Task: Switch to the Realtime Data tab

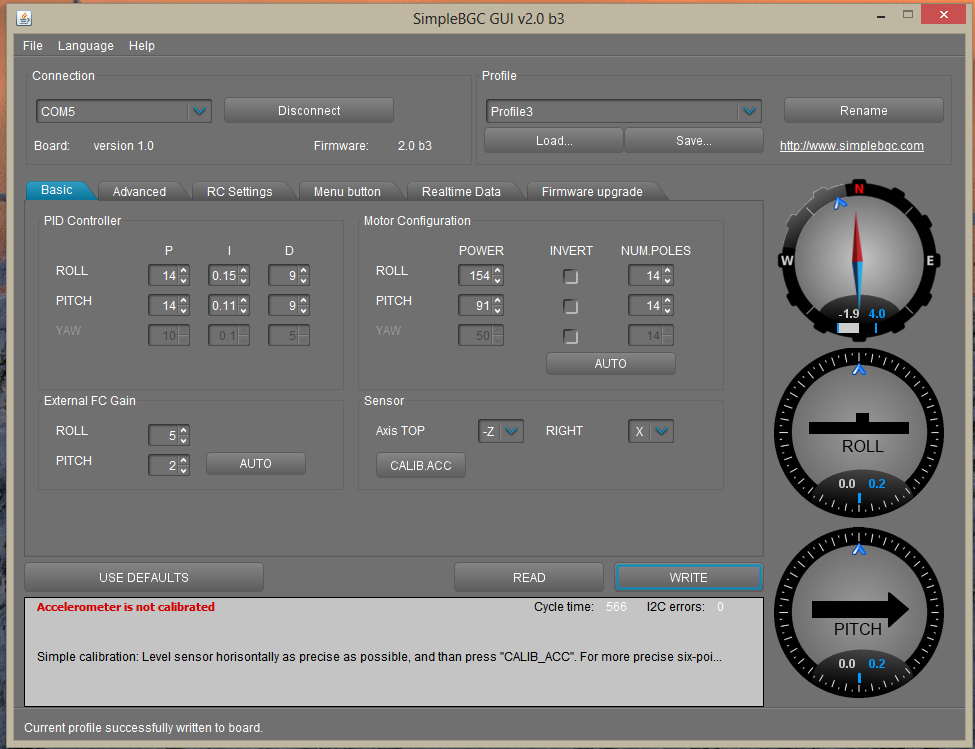Action: 461,191
